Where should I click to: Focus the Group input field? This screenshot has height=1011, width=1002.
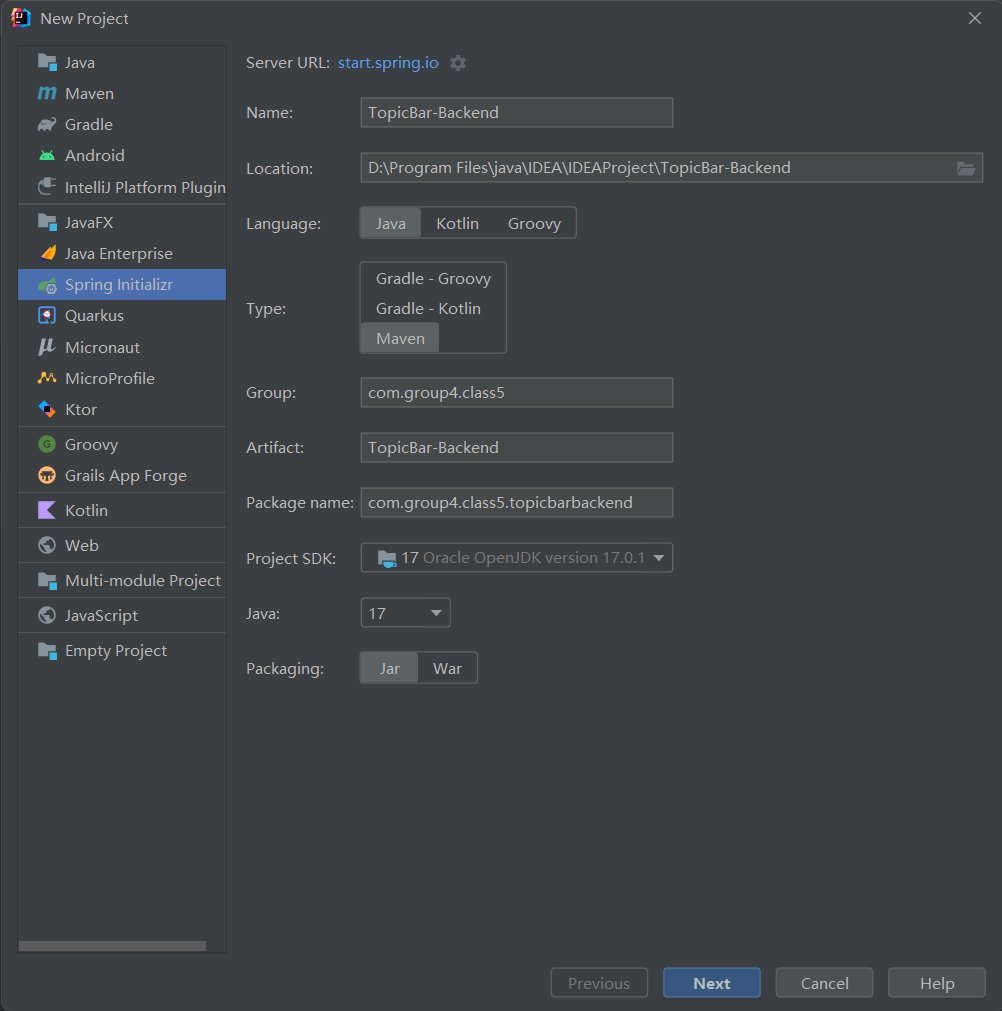pyautogui.click(x=516, y=393)
